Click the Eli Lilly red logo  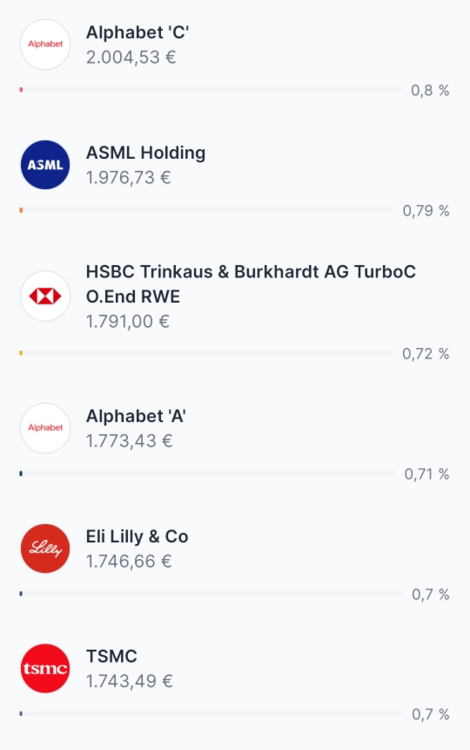pos(45,548)
